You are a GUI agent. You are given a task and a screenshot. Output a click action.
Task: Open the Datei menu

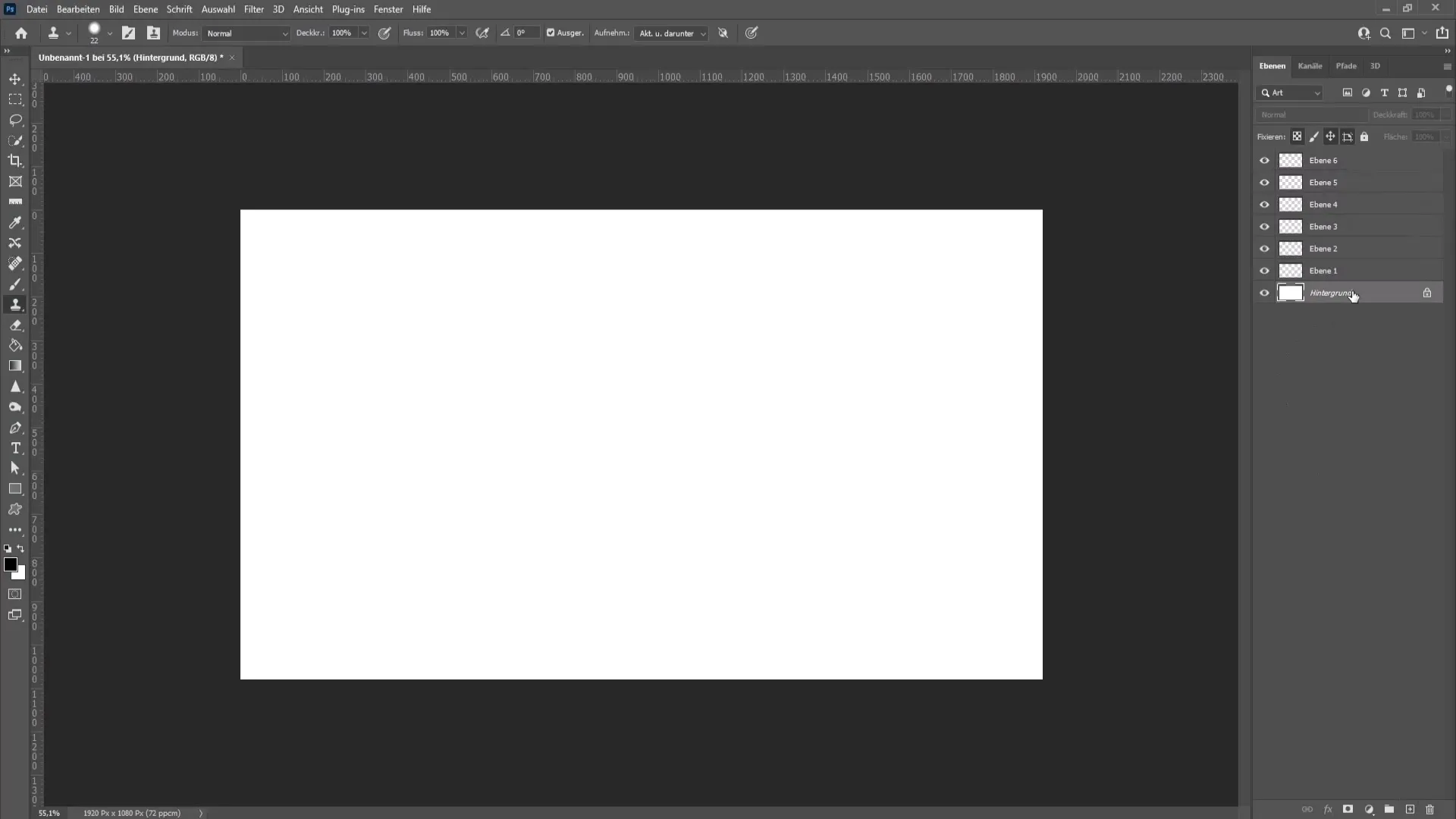pos(36,9)
